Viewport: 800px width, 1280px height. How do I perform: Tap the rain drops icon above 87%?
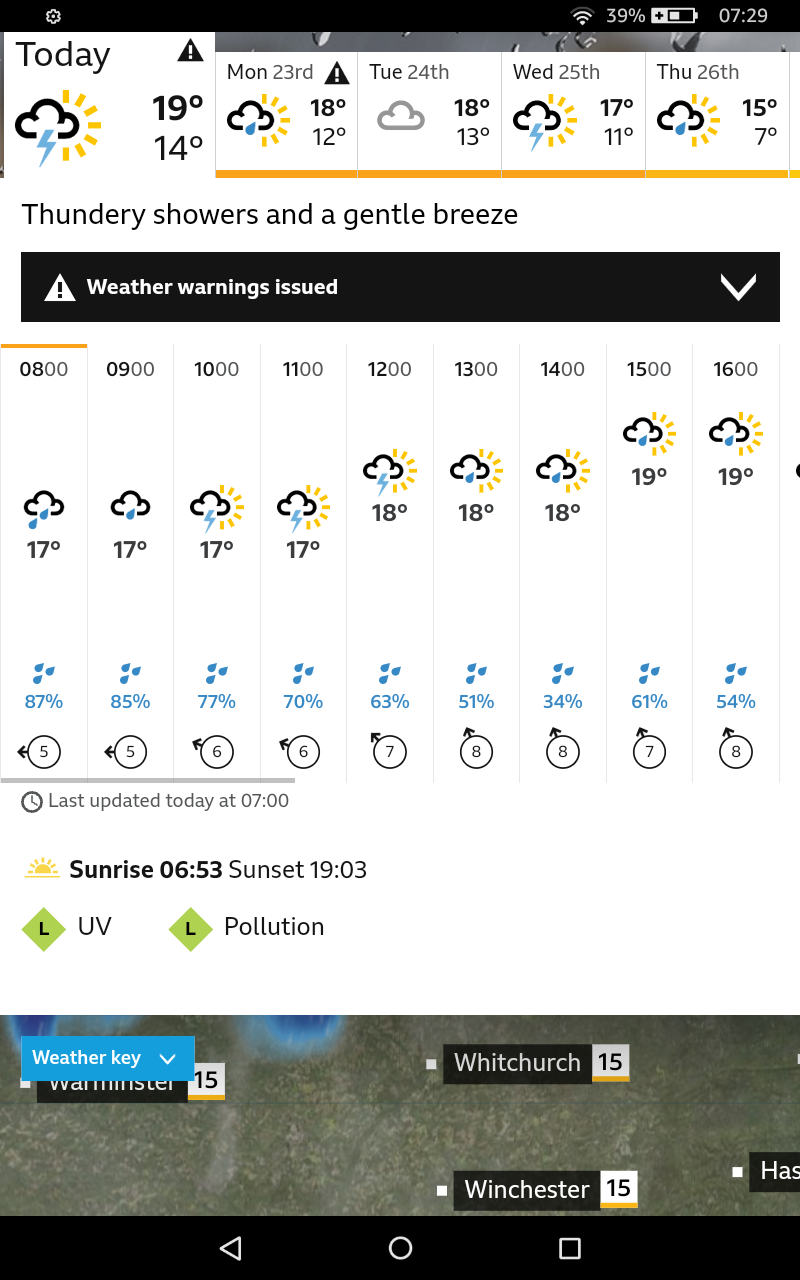coord(43,673)
